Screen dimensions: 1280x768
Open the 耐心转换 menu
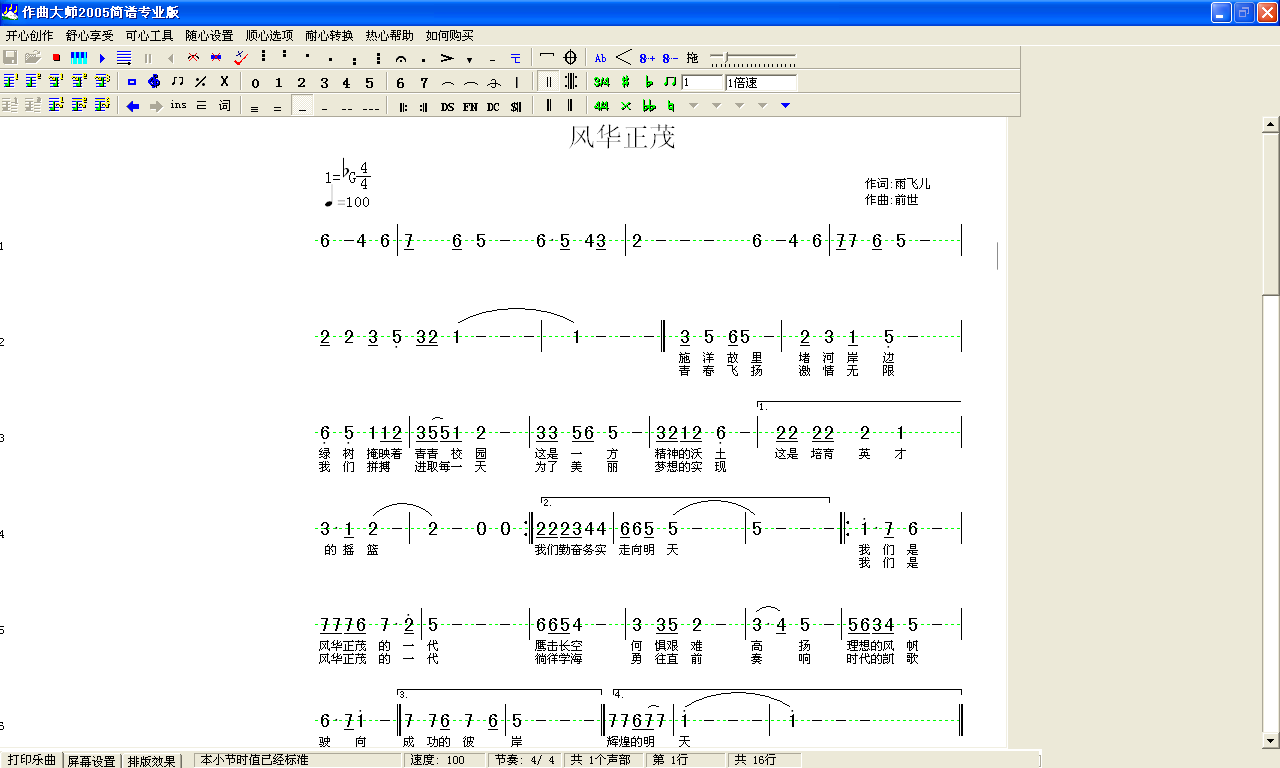click(329, 35)
